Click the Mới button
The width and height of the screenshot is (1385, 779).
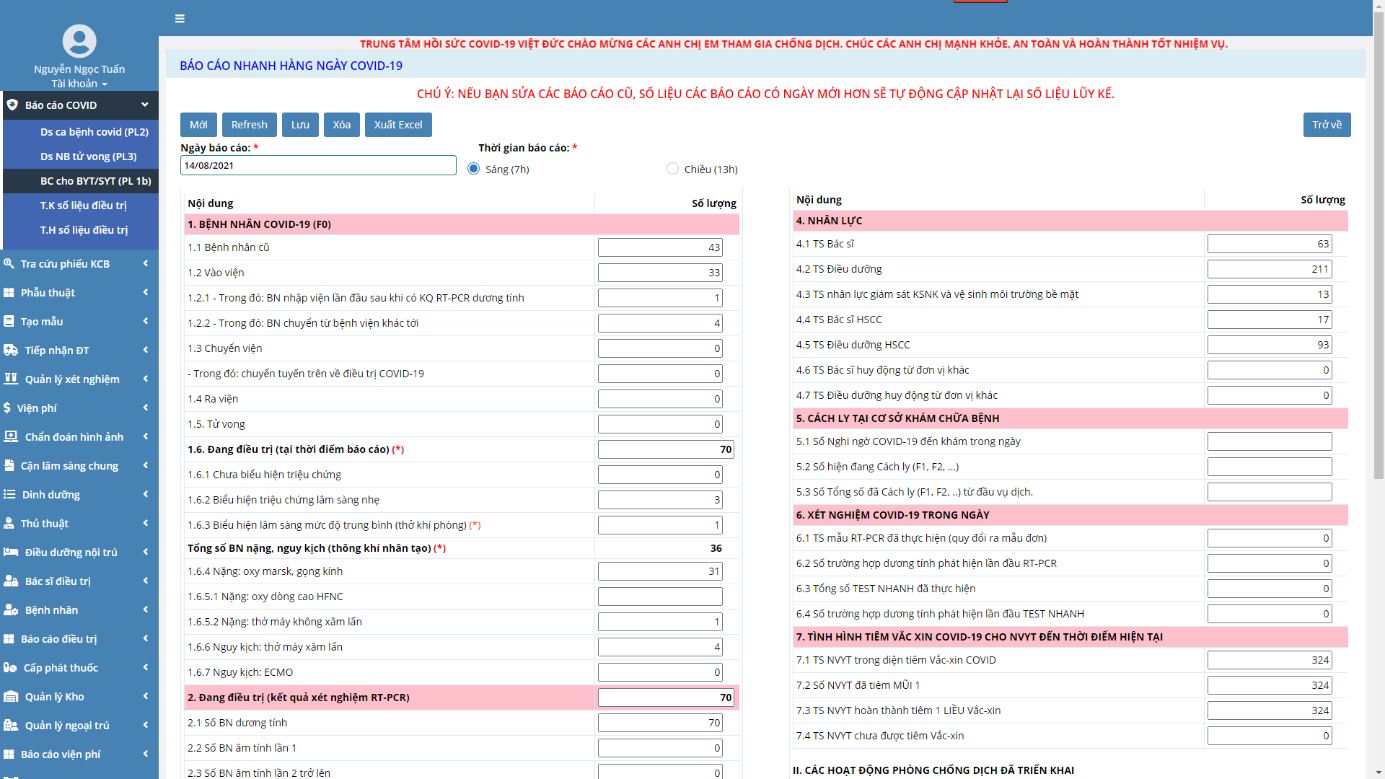[x=198, y=125]
